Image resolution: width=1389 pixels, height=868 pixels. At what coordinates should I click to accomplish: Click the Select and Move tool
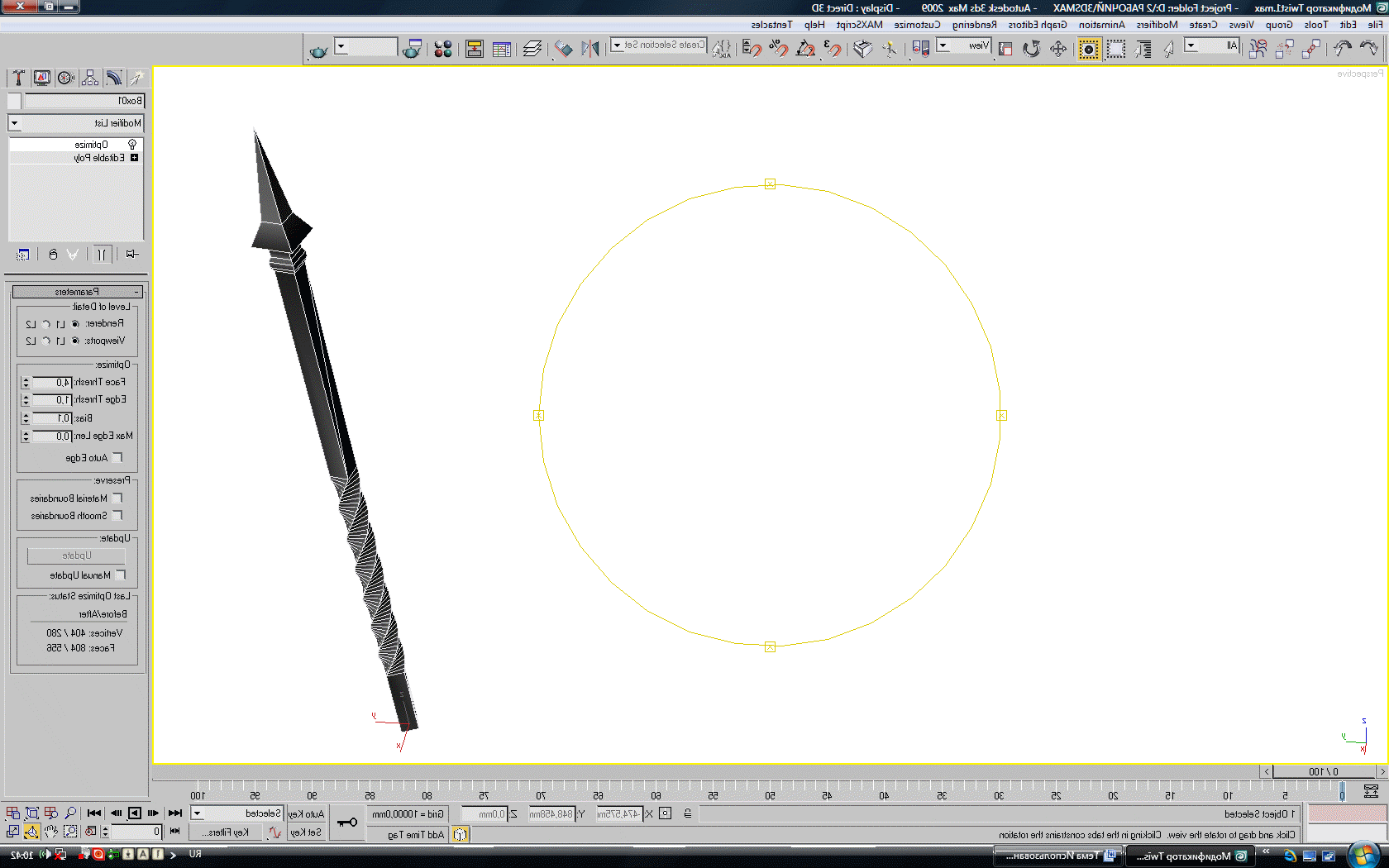click(1058, 49)
